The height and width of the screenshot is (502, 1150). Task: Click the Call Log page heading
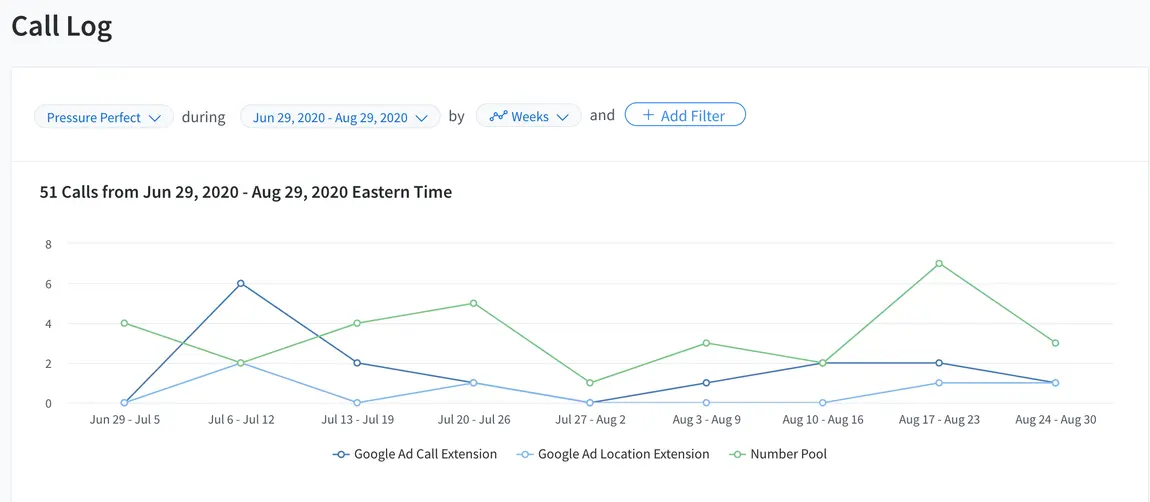[61, 26]
